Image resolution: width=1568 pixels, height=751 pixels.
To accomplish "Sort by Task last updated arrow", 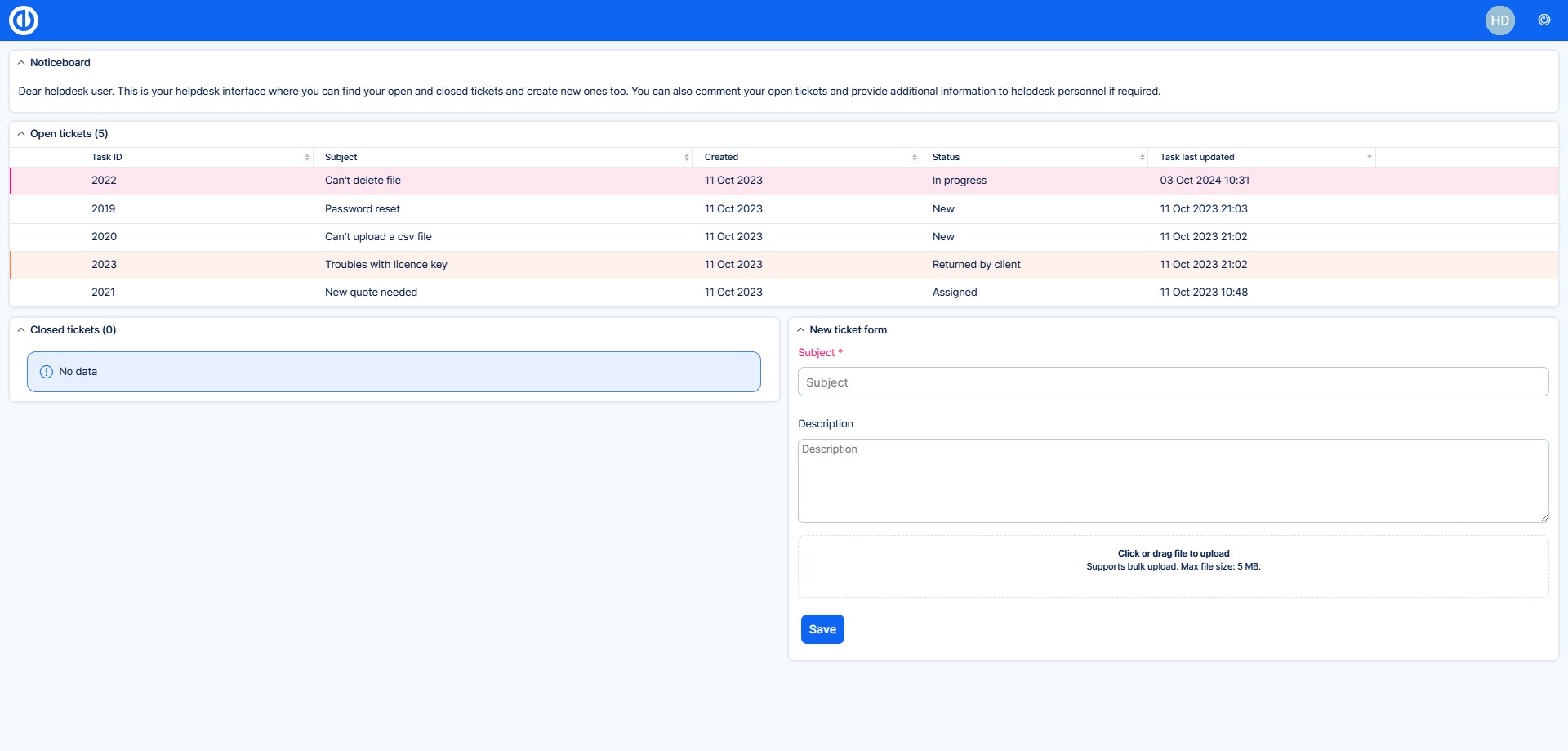I will (x=1369, y=157).
